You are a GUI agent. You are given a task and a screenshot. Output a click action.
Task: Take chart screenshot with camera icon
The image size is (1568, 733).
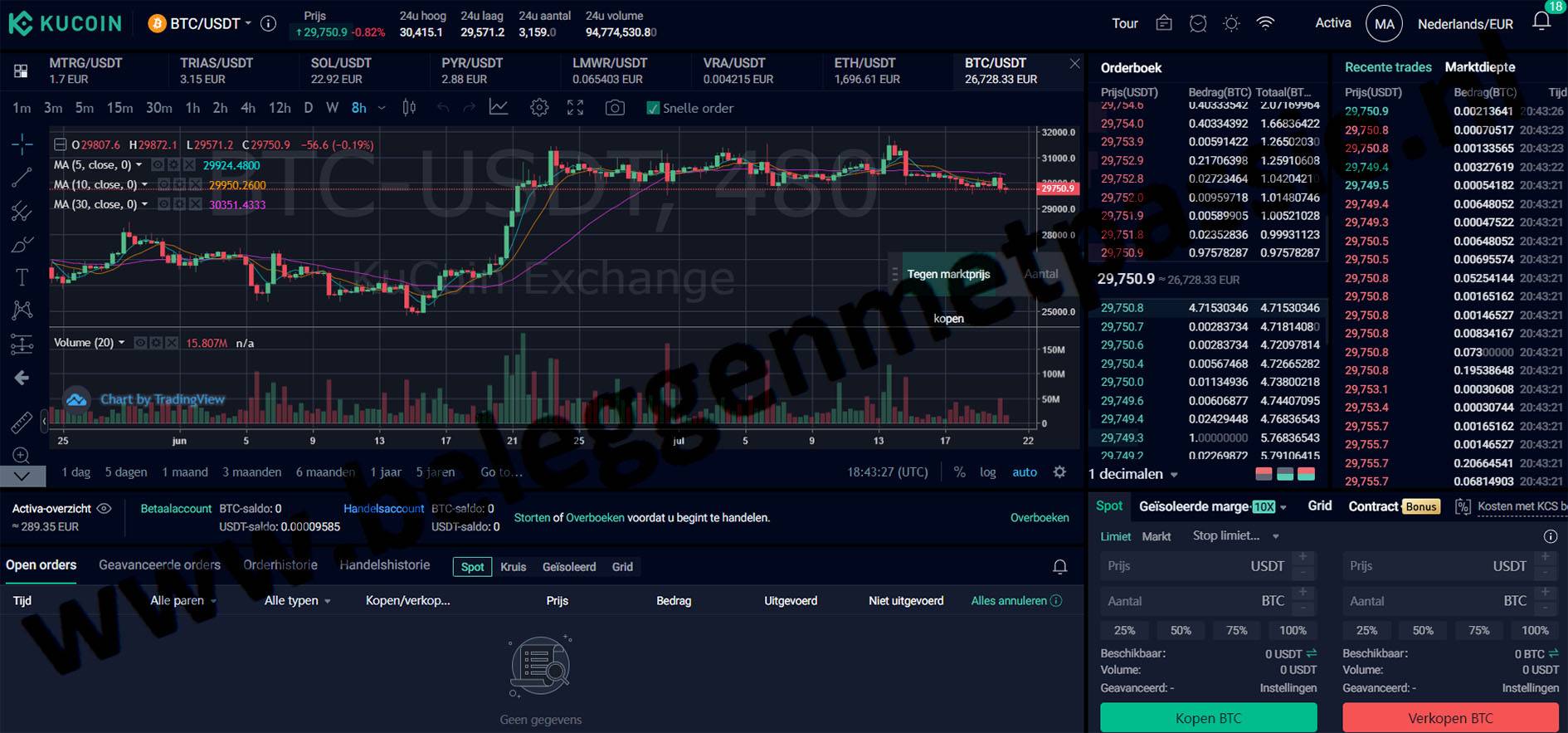tap(615, 108)
